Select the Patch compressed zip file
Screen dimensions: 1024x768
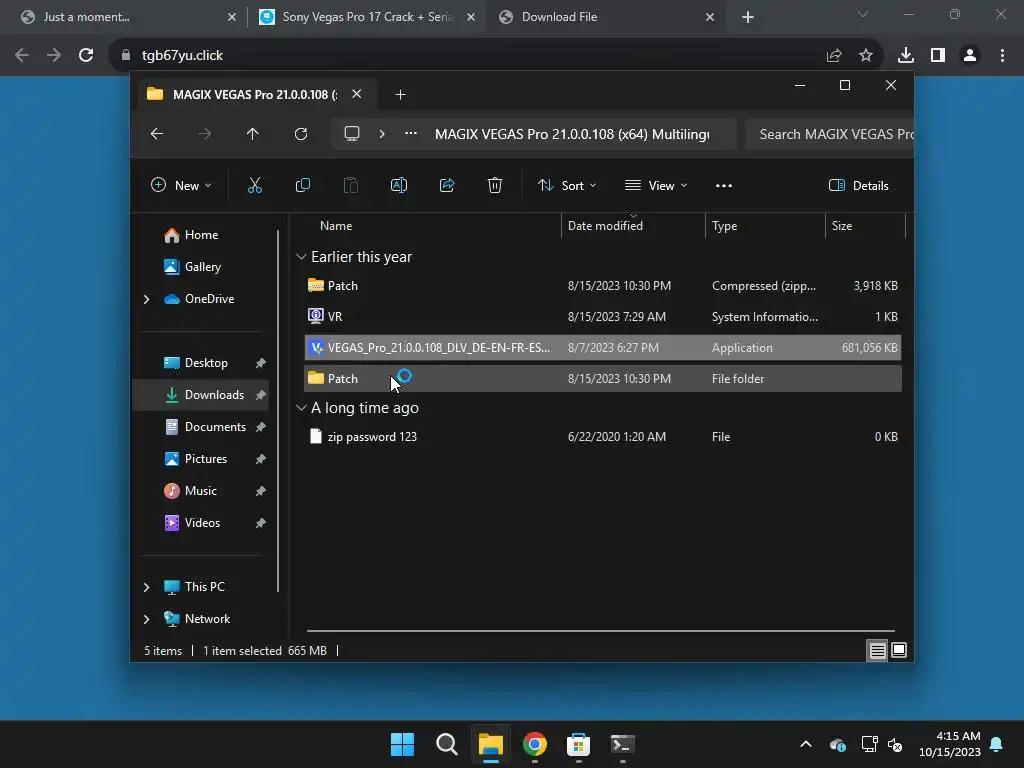[x=603, y=286]
